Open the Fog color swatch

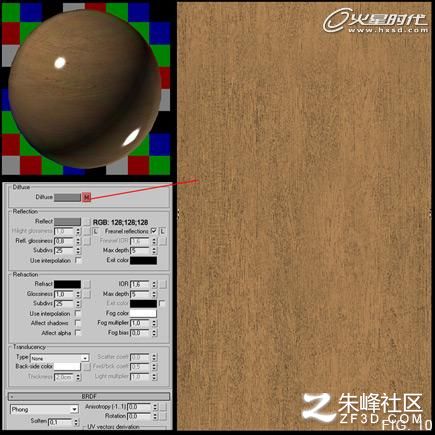click(143, 313)
